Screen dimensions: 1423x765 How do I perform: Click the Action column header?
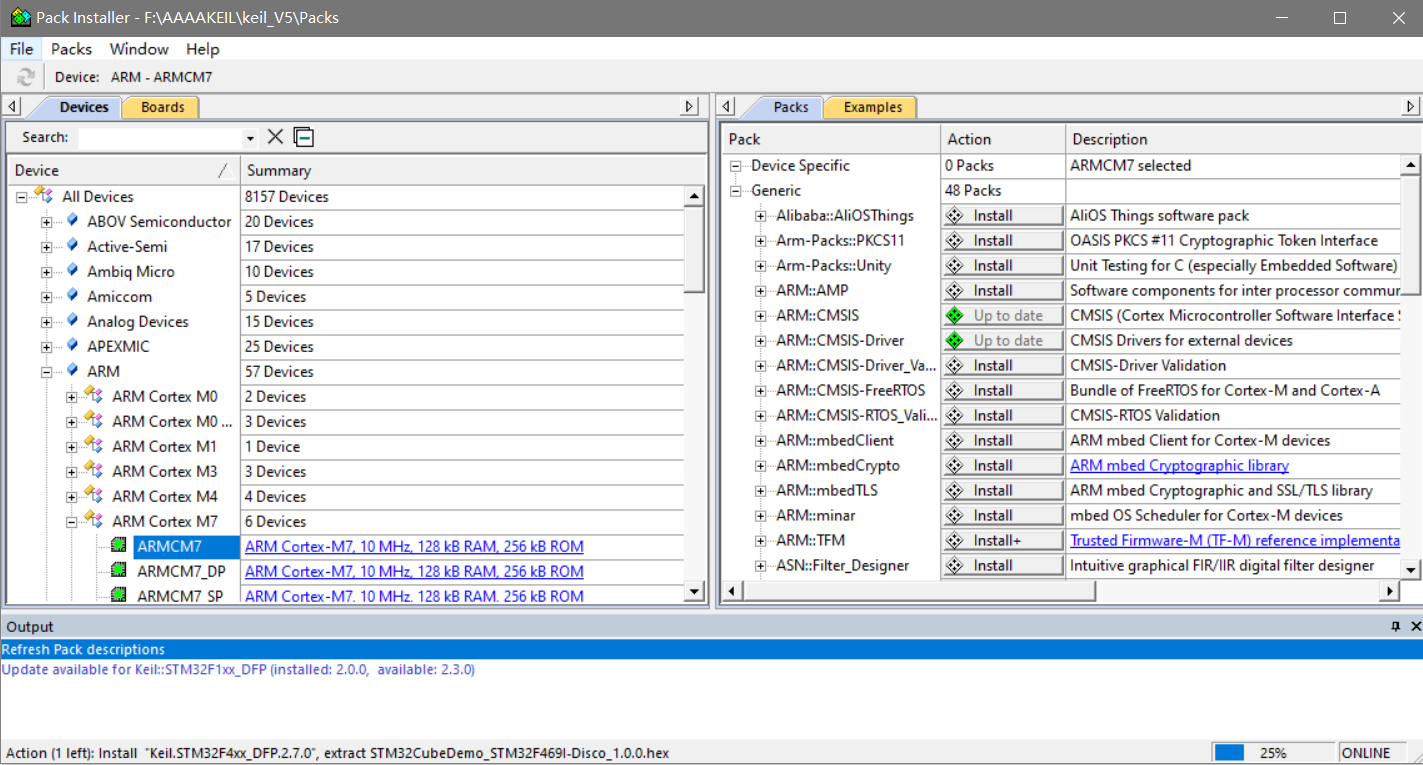pos(1003,139)
